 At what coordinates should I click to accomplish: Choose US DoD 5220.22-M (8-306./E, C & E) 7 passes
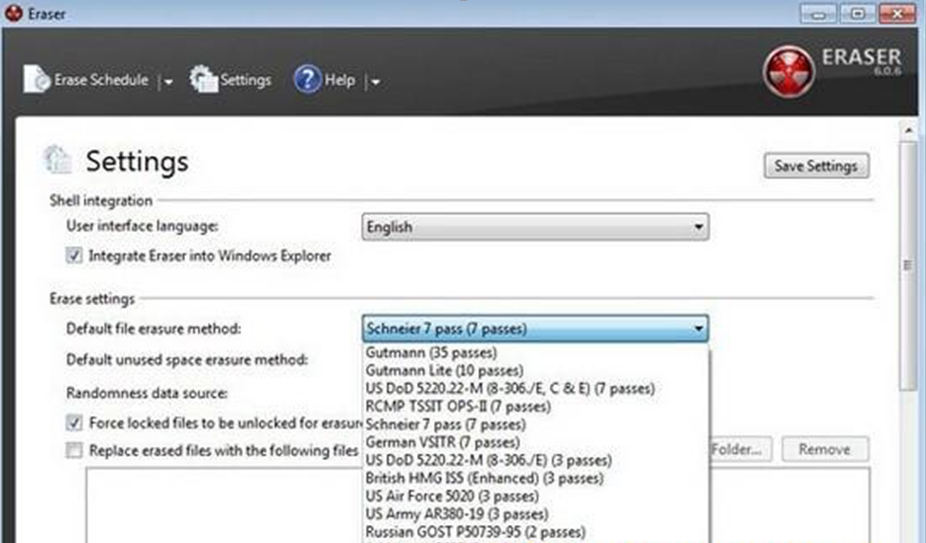[x=535, y=389]
